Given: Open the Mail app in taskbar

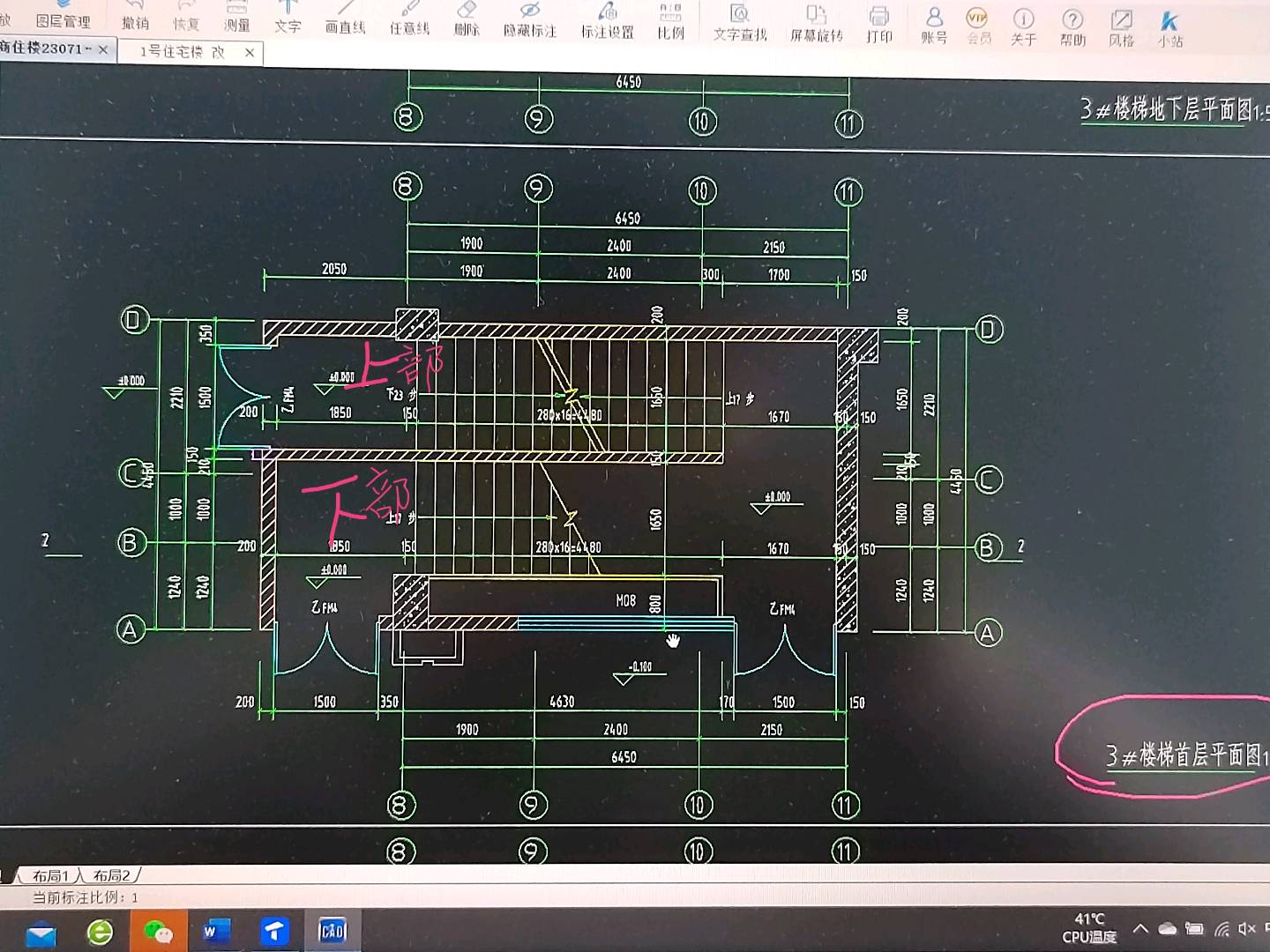Looking at the screenshot, I should coord(41,933).
